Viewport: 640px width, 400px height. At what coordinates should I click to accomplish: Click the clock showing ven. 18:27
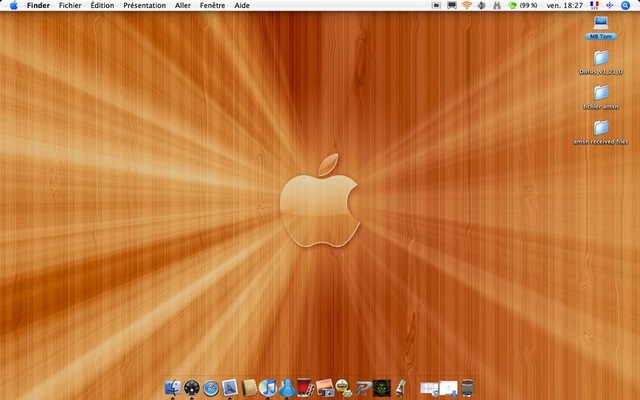(x=564, y=5)
